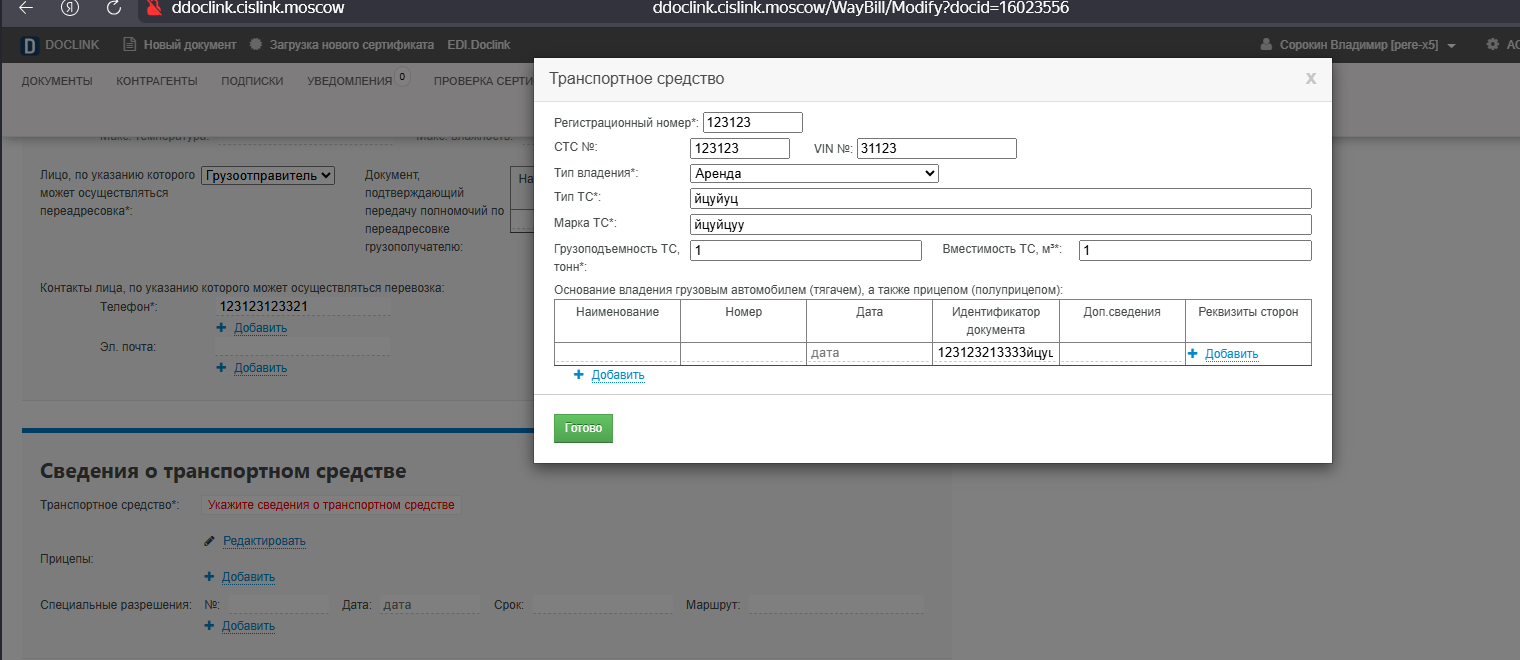Click Добавить link below ownership table
Screen dimensions: 1520x660
(618, 375)
